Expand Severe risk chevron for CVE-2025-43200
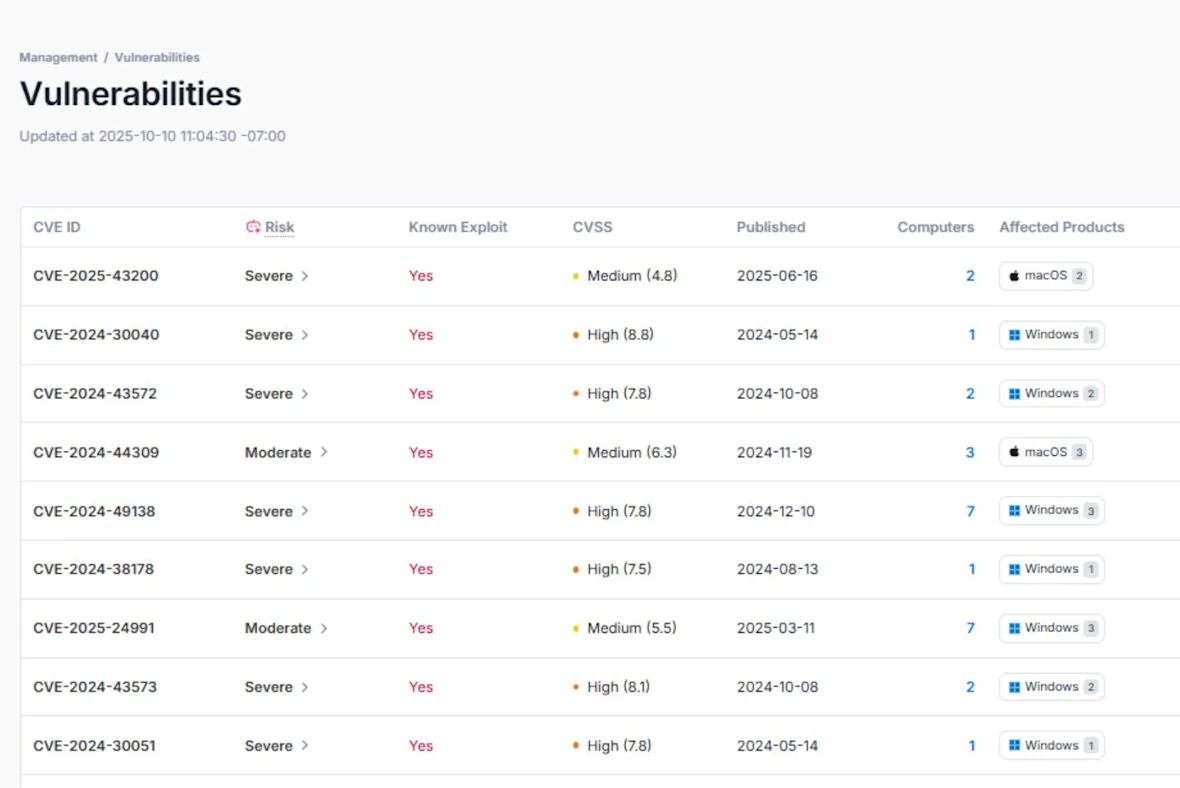1180x788 pixels. (305, 276)
